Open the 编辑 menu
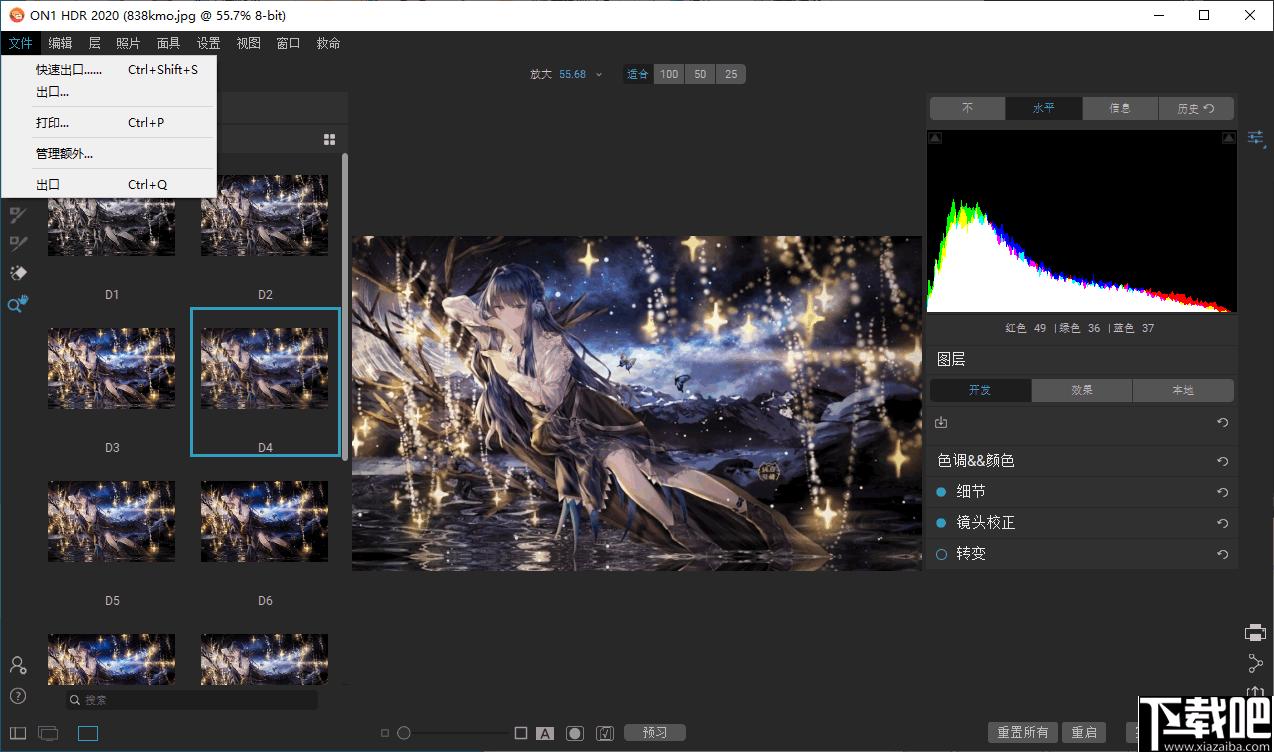The image size is (1274, 752). (x=60, y=43)
